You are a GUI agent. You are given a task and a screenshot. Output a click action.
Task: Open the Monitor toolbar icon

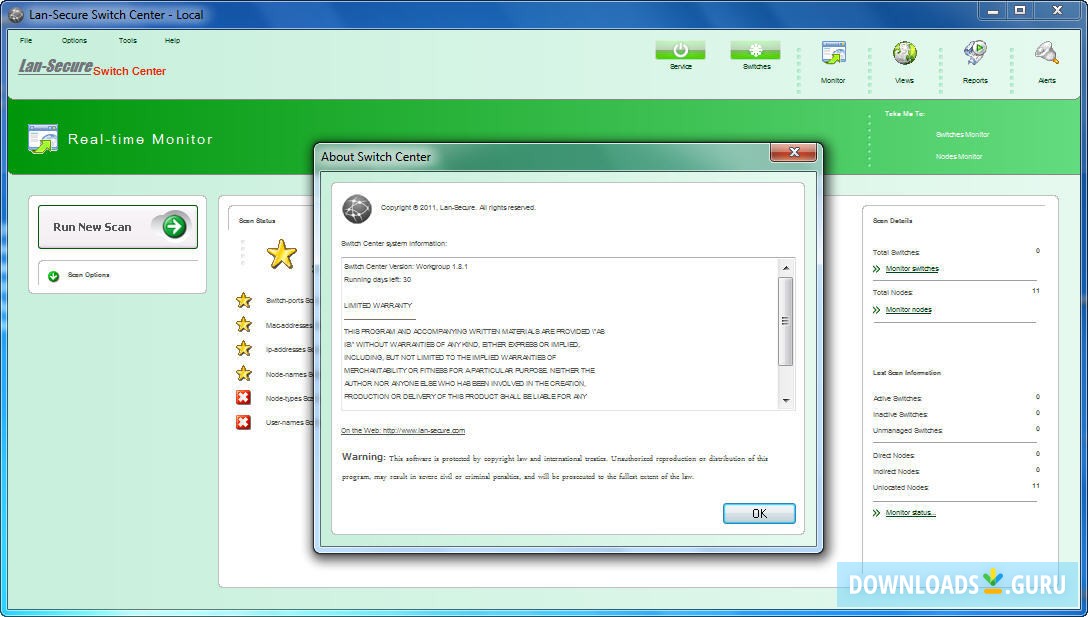click(x=833, y=53)
